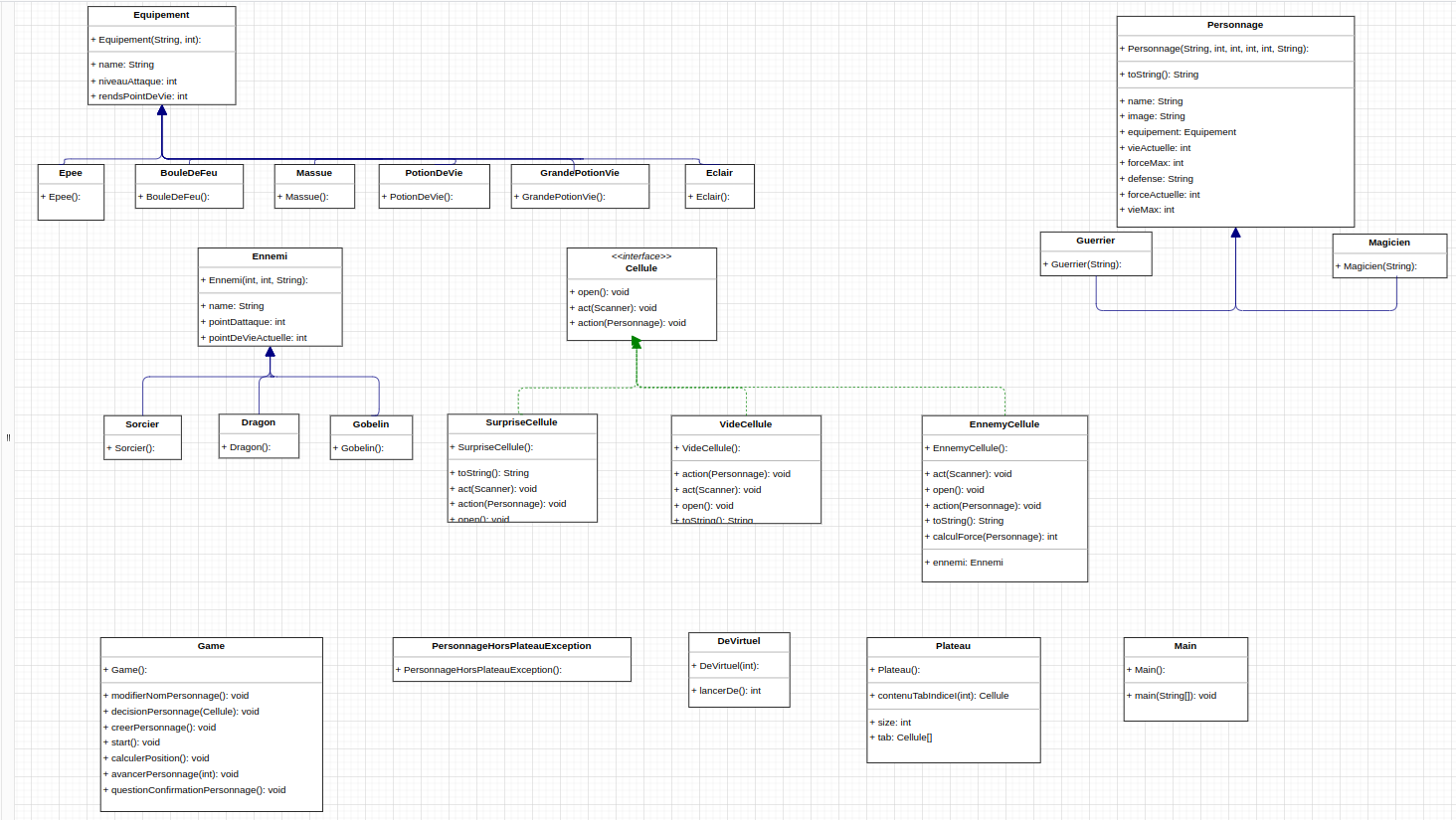Click the Epee subclass box

(70, 187)
